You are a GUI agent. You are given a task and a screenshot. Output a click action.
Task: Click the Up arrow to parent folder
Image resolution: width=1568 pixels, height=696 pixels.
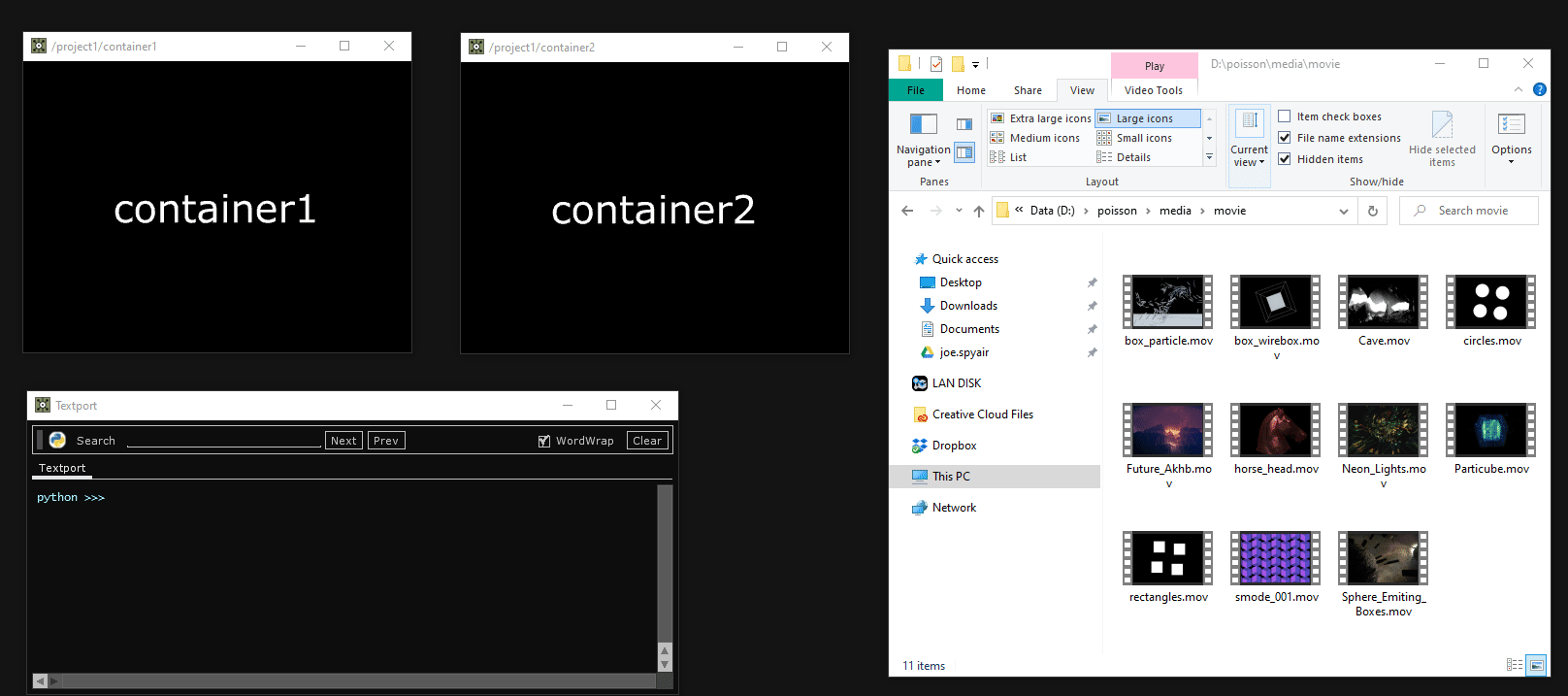point(979,211)
